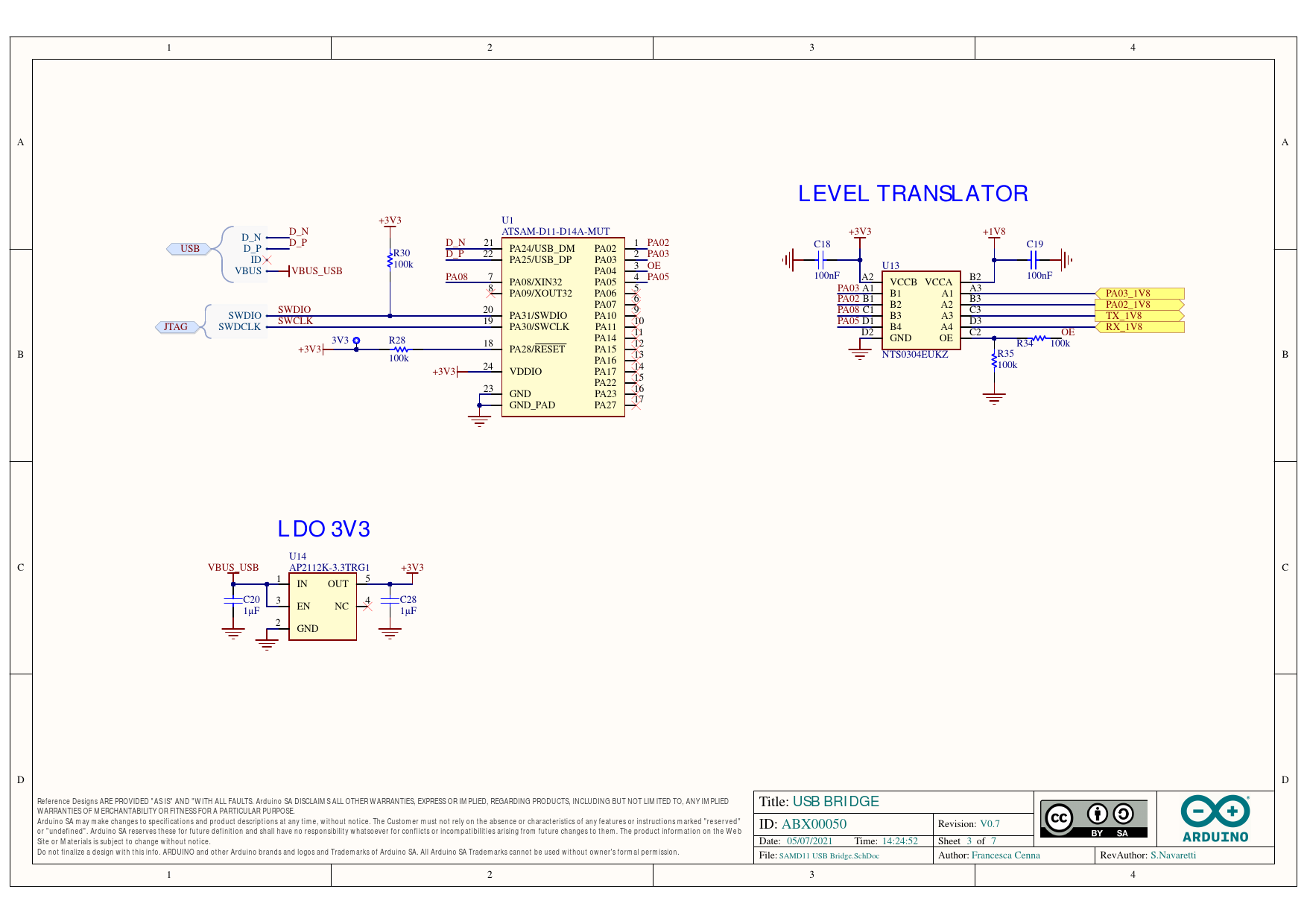
Task: Click the Creative Commons BY-SA license badge
Action: coord(1093,819)
